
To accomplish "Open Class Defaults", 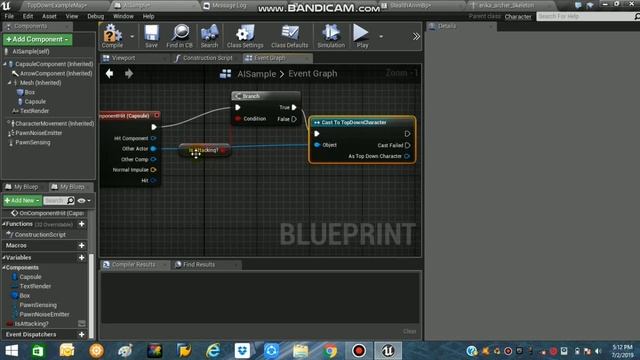I will pyautogui.click(x=289, y=36).
